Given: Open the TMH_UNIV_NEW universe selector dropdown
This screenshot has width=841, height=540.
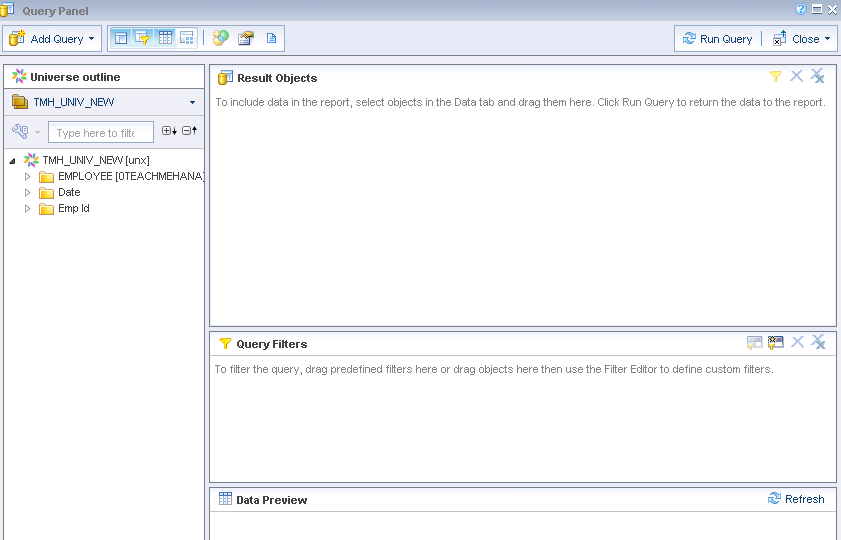Looking at the screenshot, I should tap(193, 102).
